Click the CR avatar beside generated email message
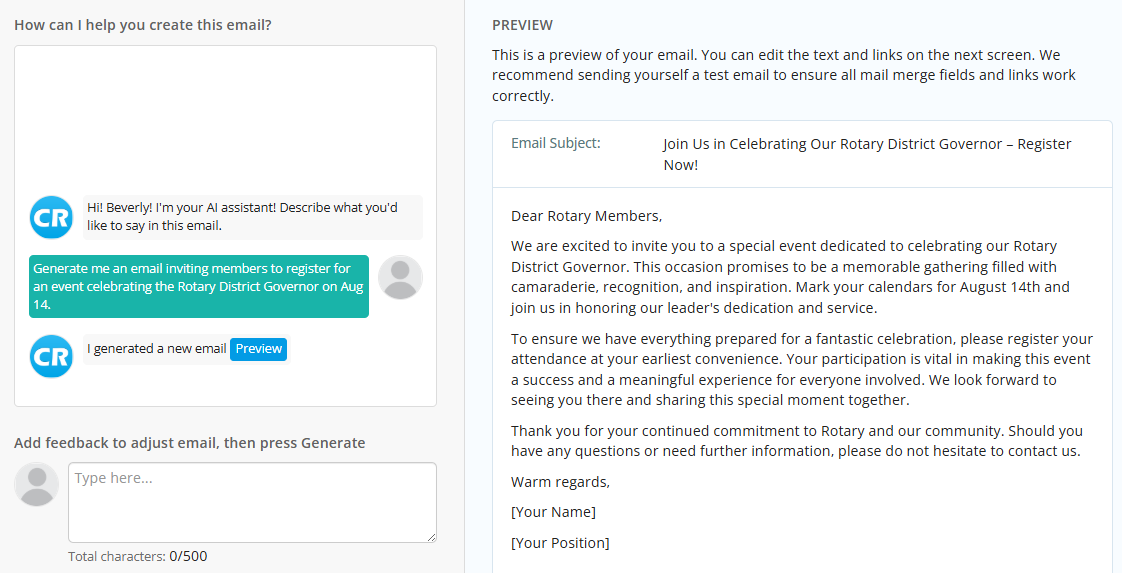The width and height of the screenshot is (1122, 573). click(x=51, y=356)
